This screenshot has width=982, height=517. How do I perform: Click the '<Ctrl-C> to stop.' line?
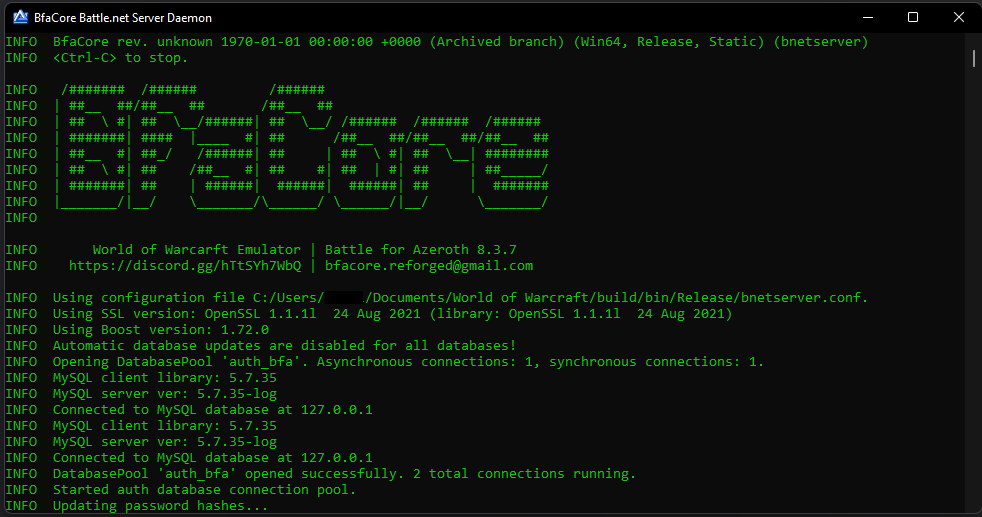click(x=120, y=58)
